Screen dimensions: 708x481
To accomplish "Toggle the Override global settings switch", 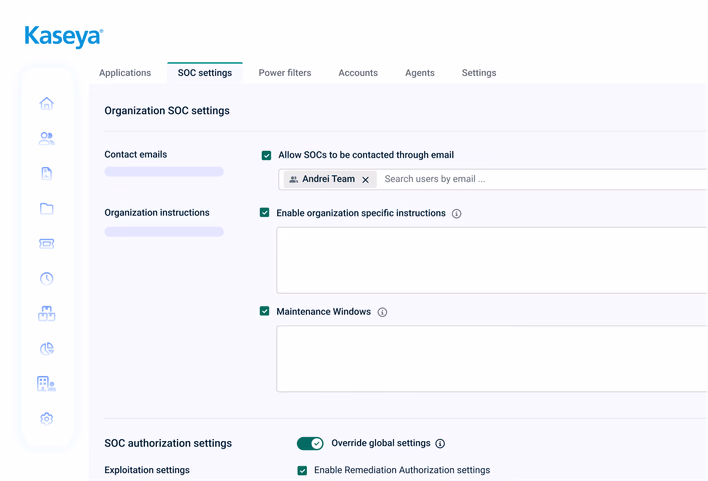I will coord(310,444).
